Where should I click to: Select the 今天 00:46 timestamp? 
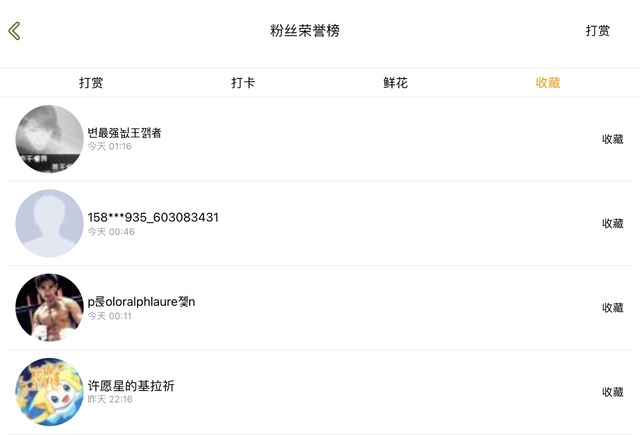(x=111, y=232)
